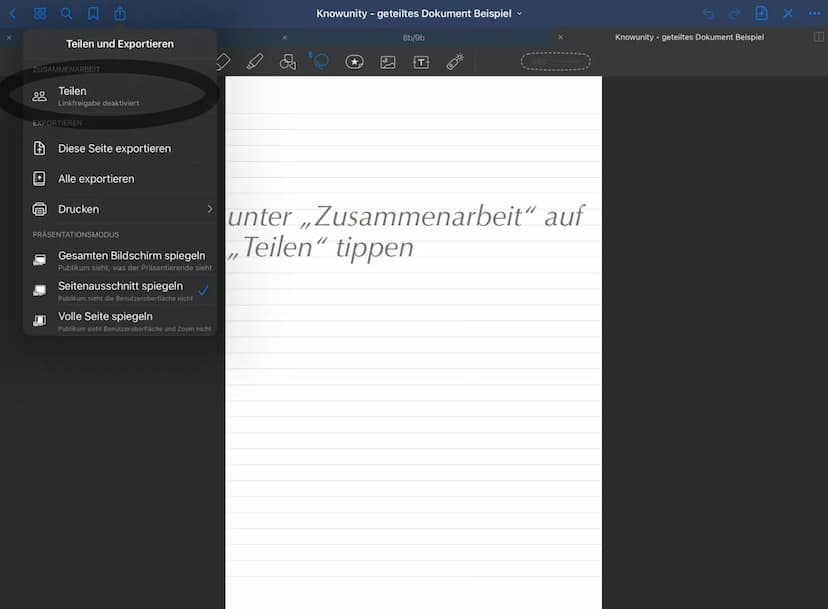
Task: Select the Laser pointer tool
Action: pos(455,62)
